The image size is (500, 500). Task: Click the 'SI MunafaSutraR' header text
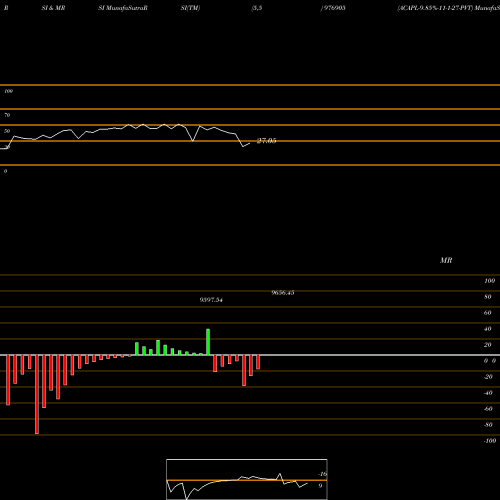click(x=123, y=8)
